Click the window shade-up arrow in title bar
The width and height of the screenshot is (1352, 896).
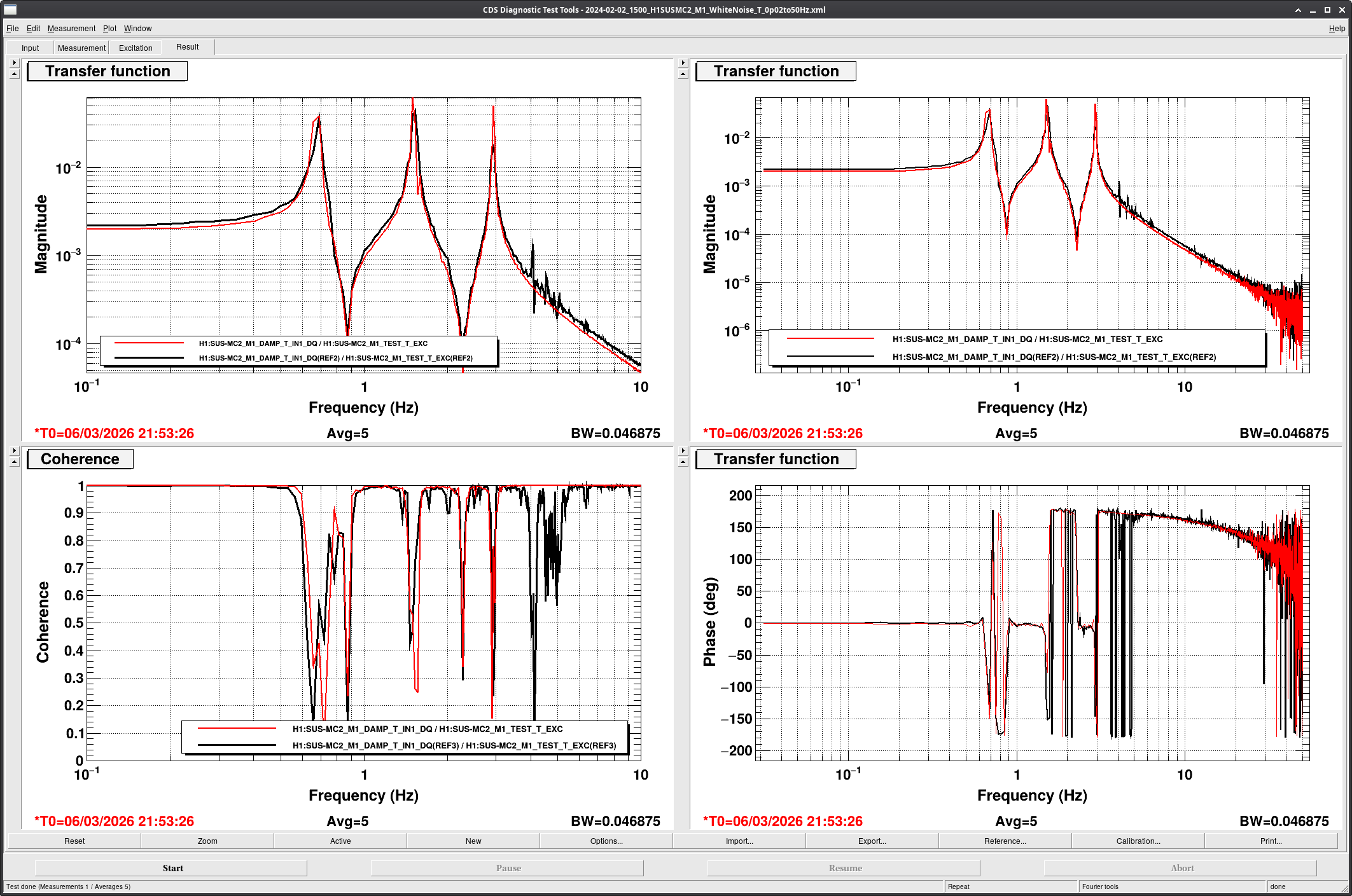pyautogui.click(x=1298, y=10)
